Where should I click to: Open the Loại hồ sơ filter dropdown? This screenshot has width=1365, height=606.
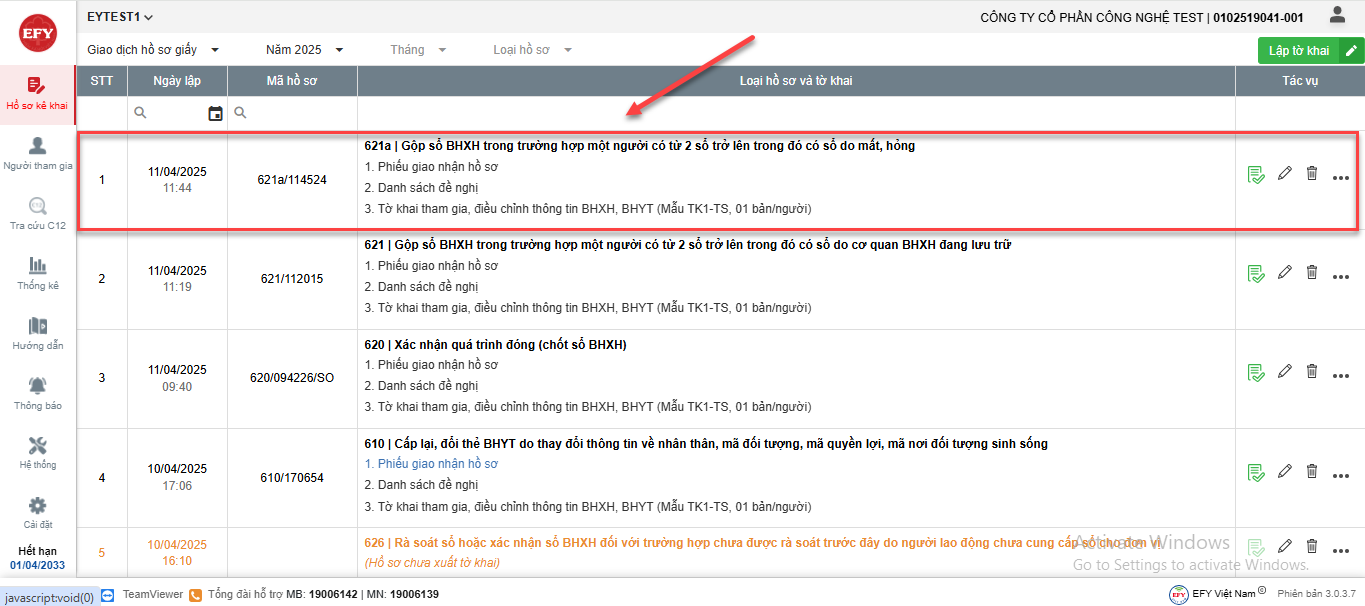pos(532,50)
